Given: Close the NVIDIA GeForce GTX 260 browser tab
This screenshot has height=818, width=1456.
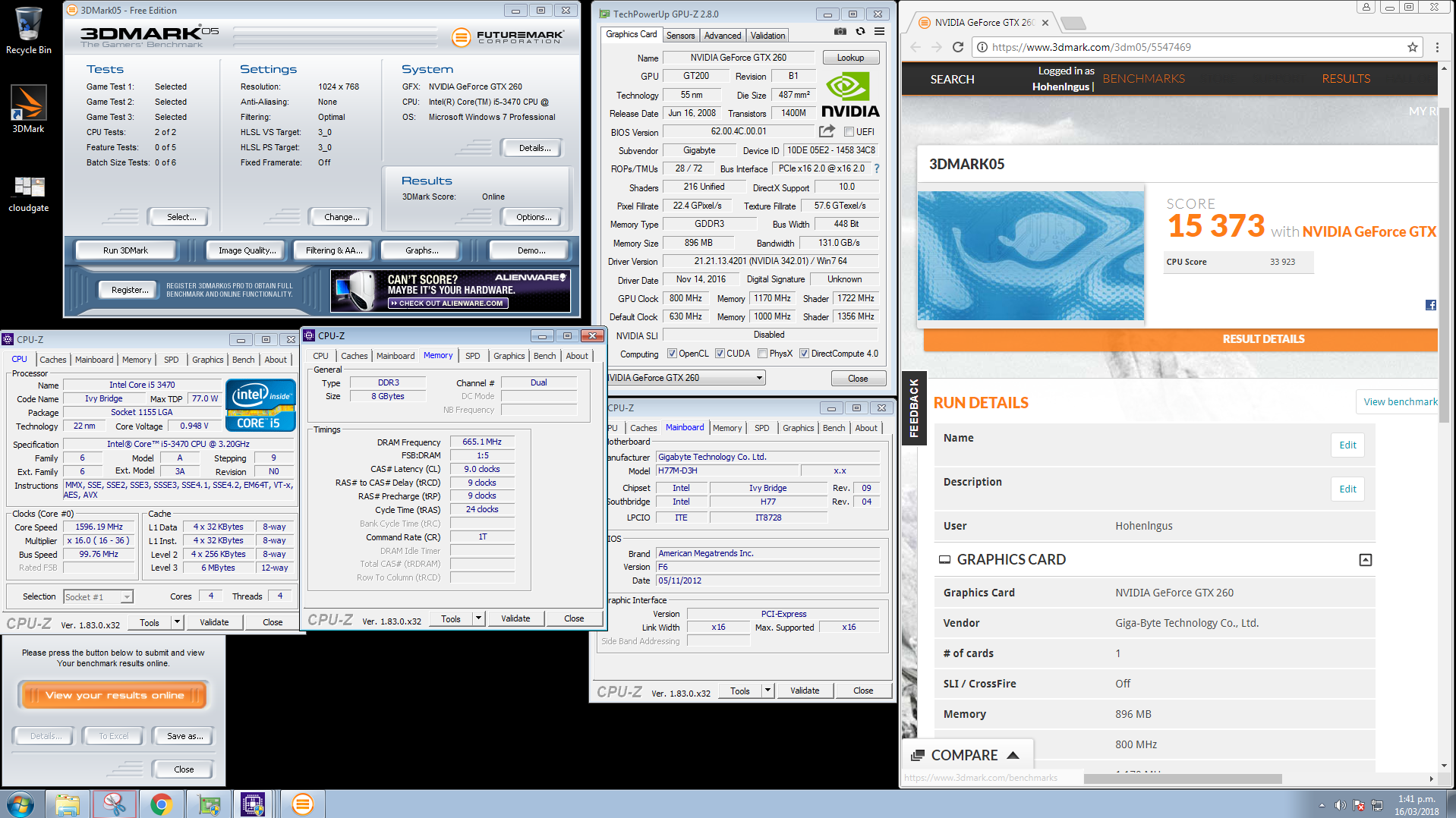Looking at the screenshot, I should click(1045, 23).
